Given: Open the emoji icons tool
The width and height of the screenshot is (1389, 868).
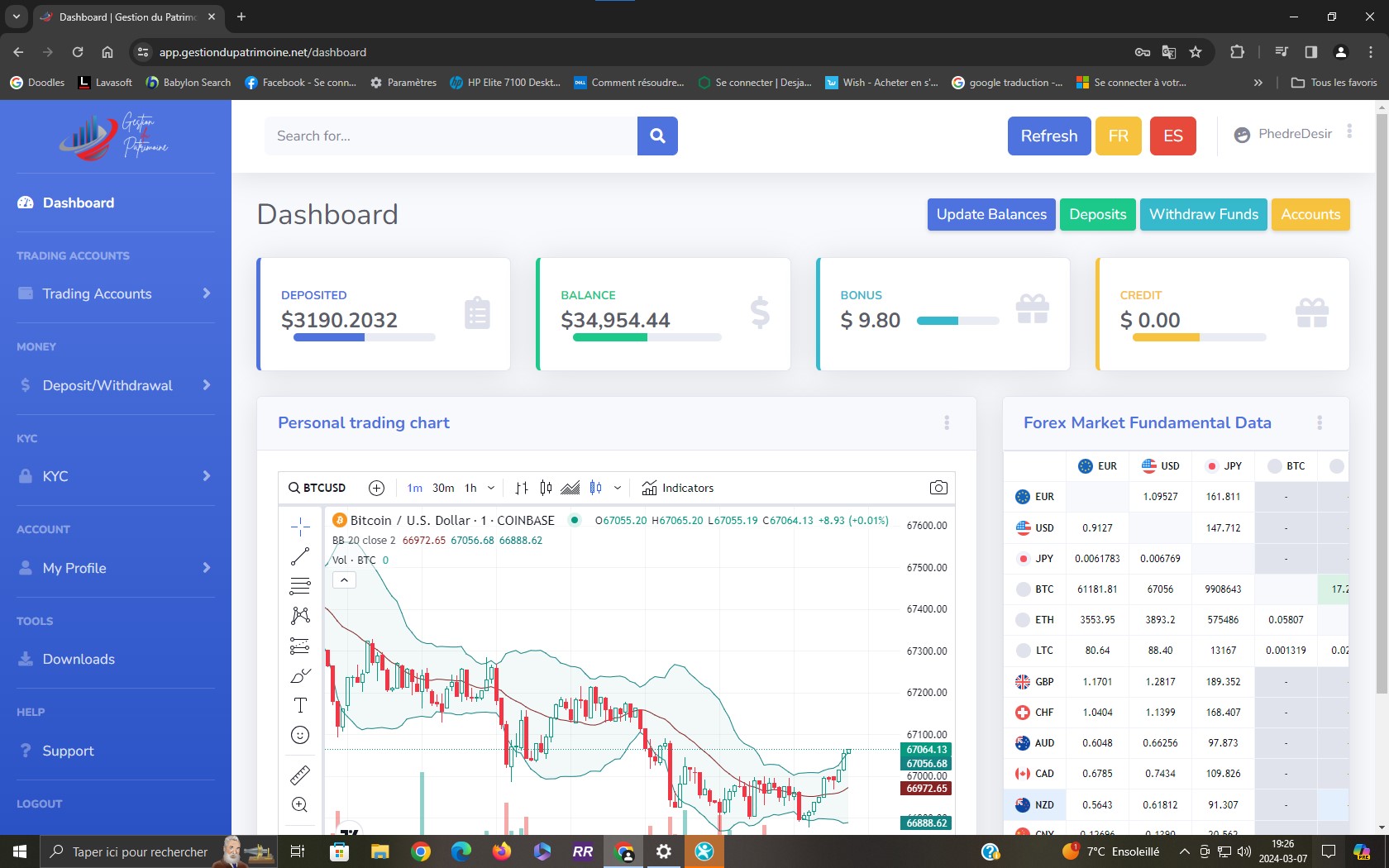Looking at the screenshot, I should click(x=300, y=735).
